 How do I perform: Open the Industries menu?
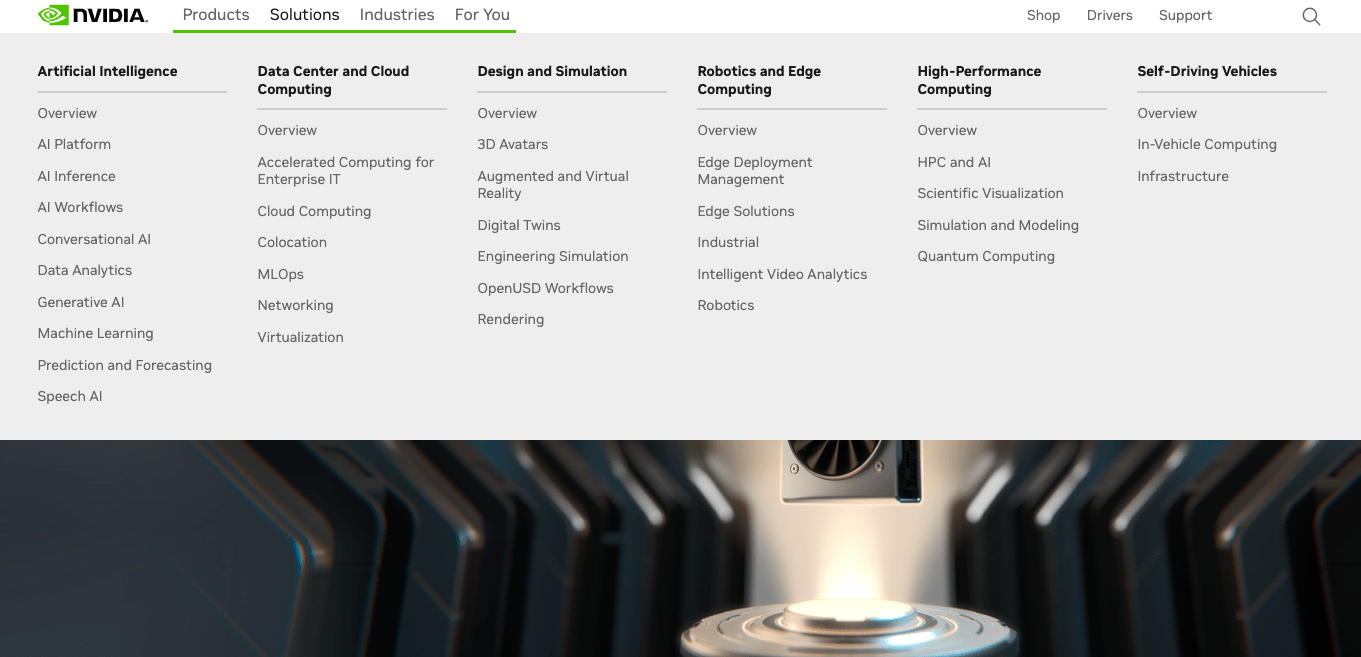pyautogui.click(x=396, y=14)
